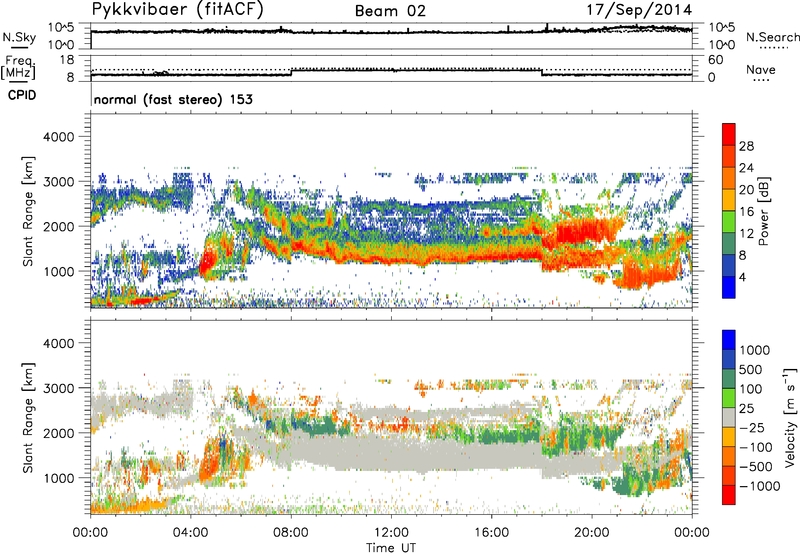The width and height of the screenshot is (800, 554).
Task: Click the 'Pykkvibaer (fitACF)' title text
Action: click(178, 9)
